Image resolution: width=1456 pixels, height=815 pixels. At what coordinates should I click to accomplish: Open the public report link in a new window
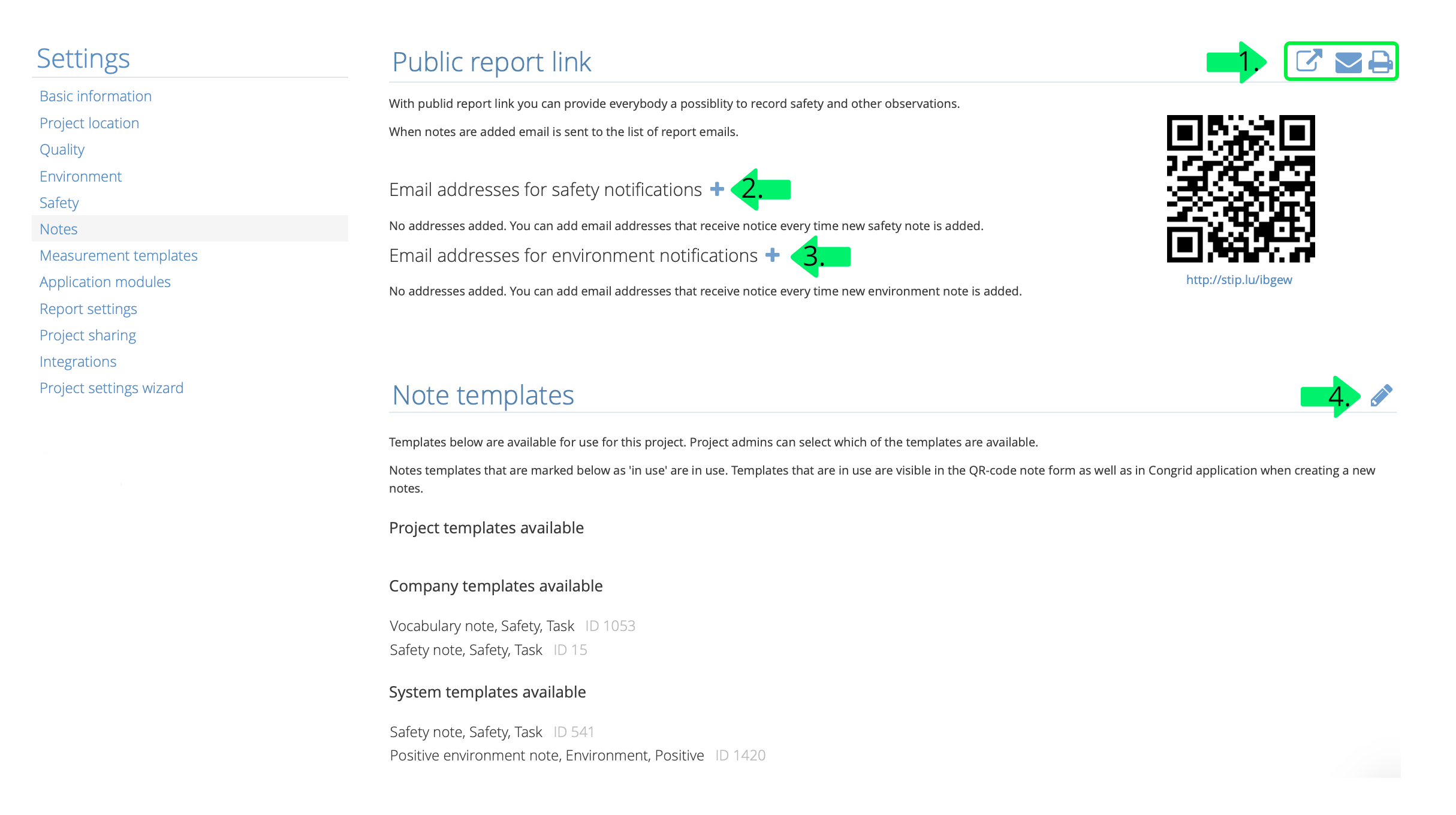click(1309, 61)
